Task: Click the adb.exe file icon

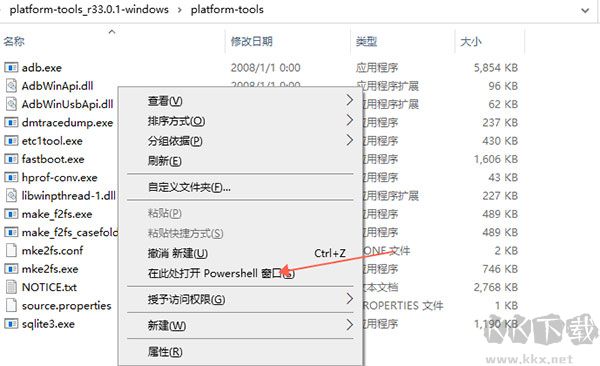Action: coord(11,68)
